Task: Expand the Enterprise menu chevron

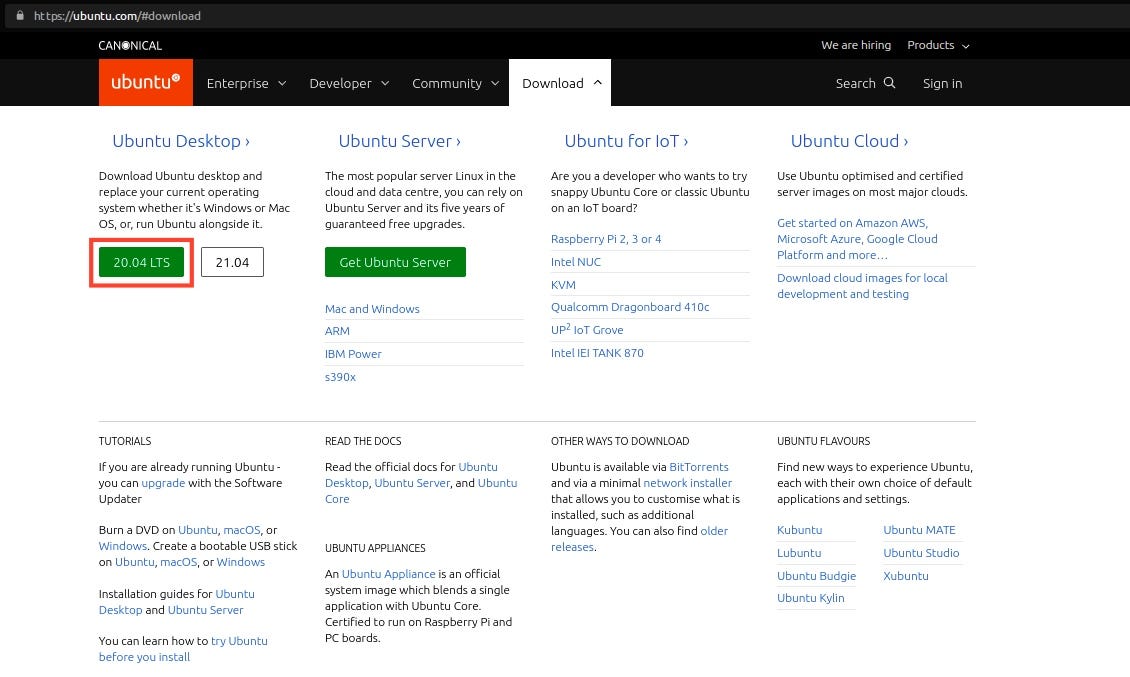Action: click(x=282, y=84)
